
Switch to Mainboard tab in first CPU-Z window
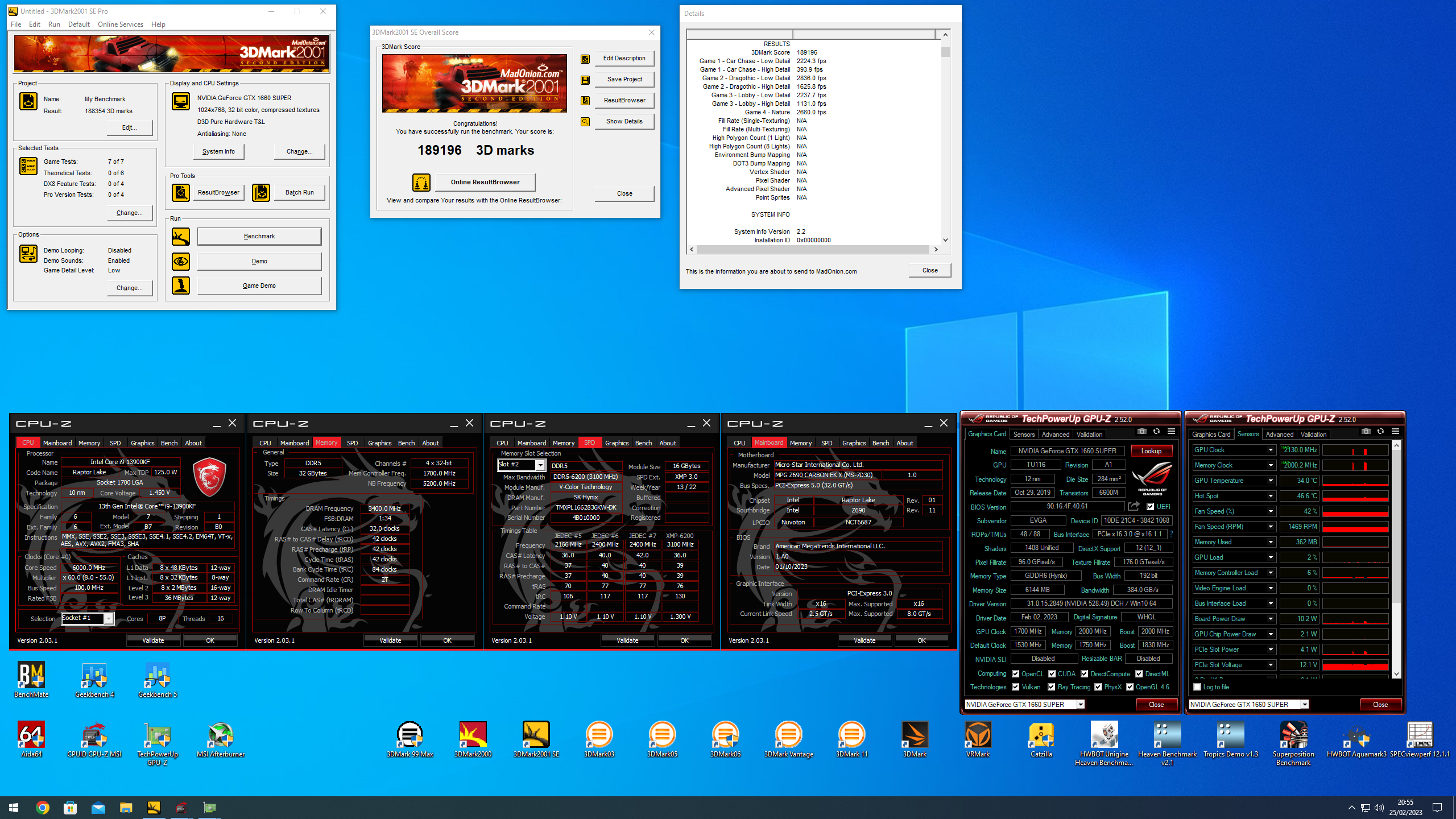tap(57, 443)
